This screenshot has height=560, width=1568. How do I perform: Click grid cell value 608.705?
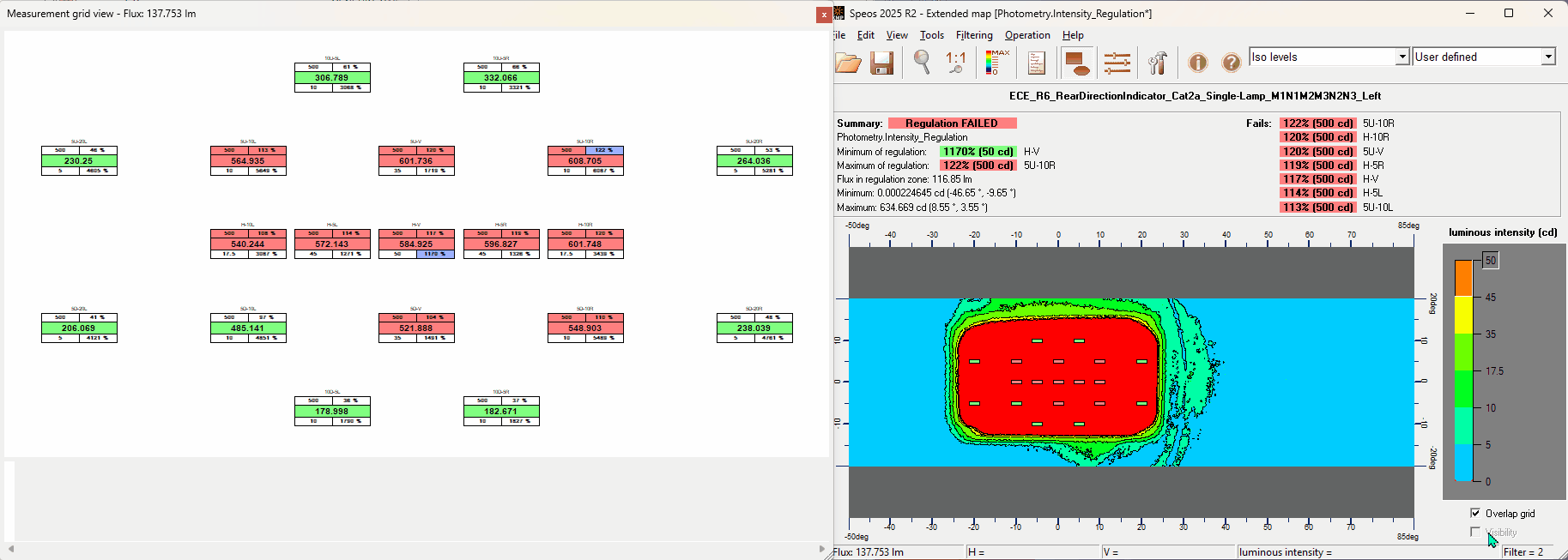[585, 160]
